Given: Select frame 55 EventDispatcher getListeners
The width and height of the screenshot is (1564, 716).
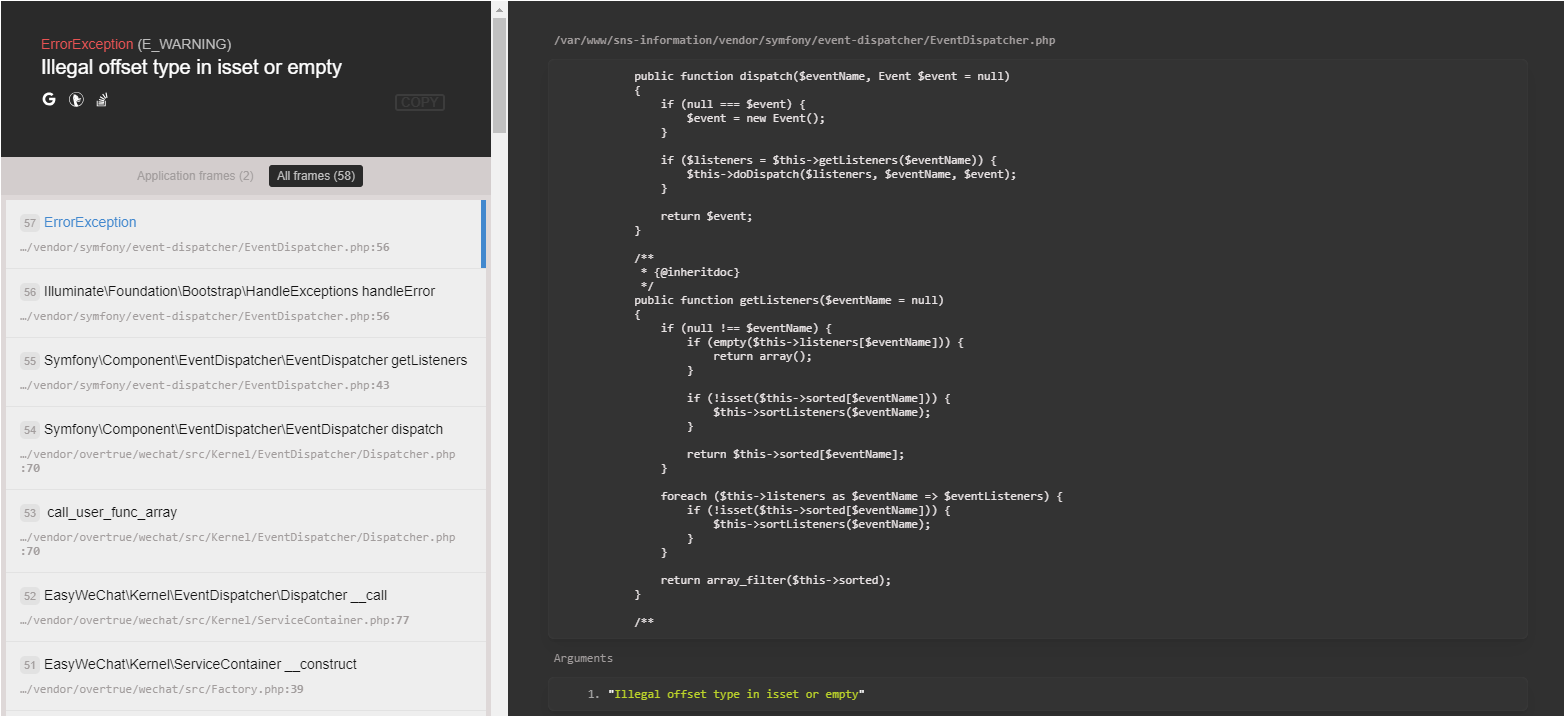Looking at the screenshot, I should [258, 360].
